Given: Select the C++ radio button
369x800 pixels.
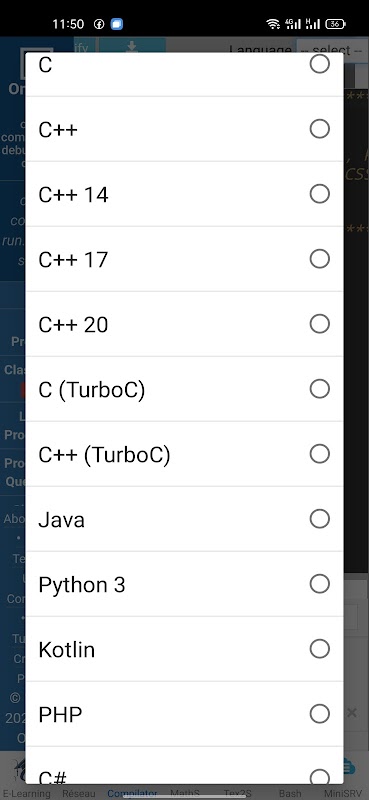Looking at the screenshot, I should [x=319, y=129].
